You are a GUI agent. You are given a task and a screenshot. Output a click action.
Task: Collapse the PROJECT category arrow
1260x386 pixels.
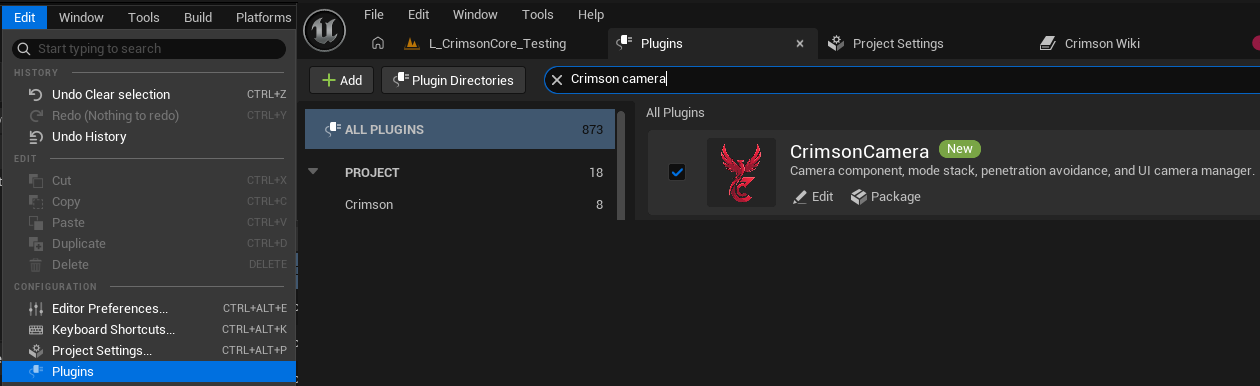tap(313, 172)
